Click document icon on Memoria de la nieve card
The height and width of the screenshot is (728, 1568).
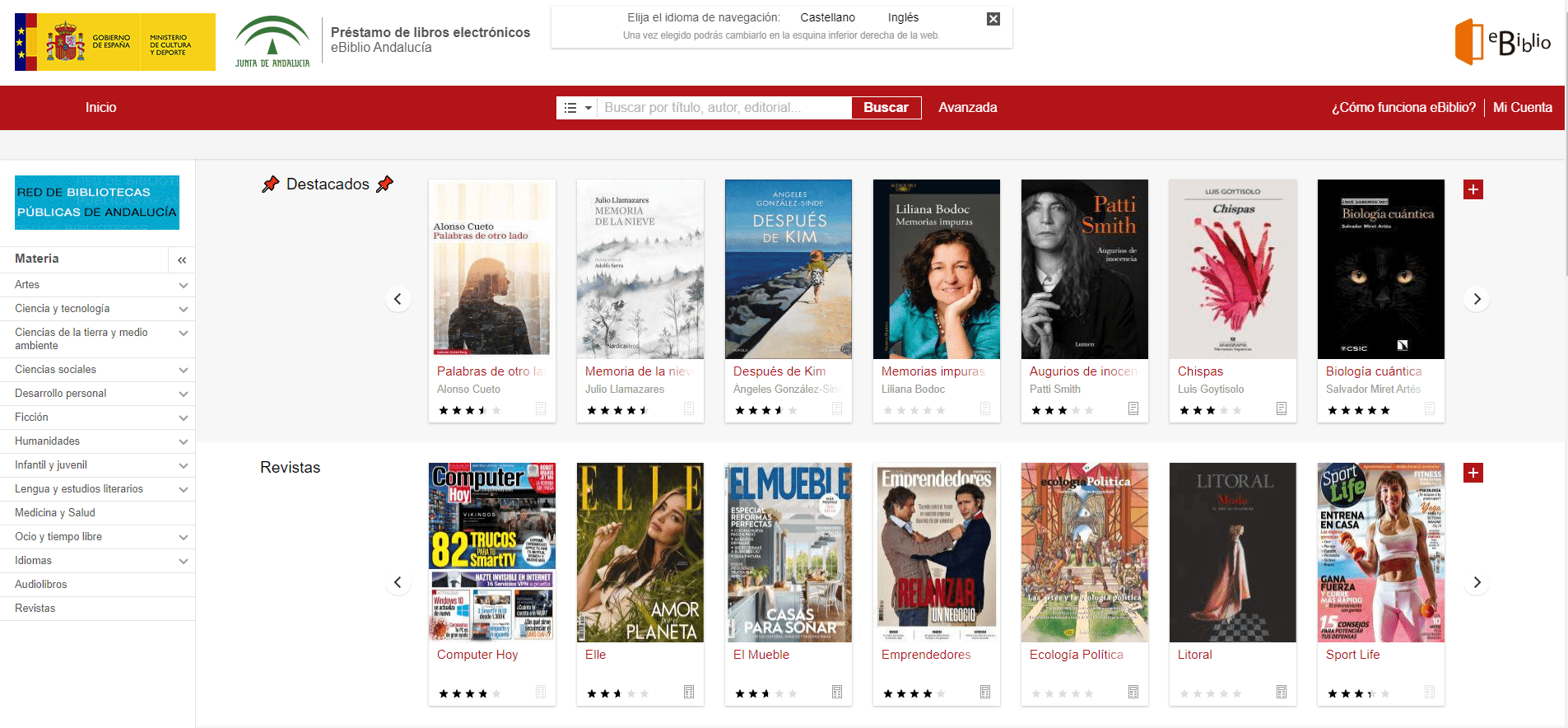tap(689, 408)
